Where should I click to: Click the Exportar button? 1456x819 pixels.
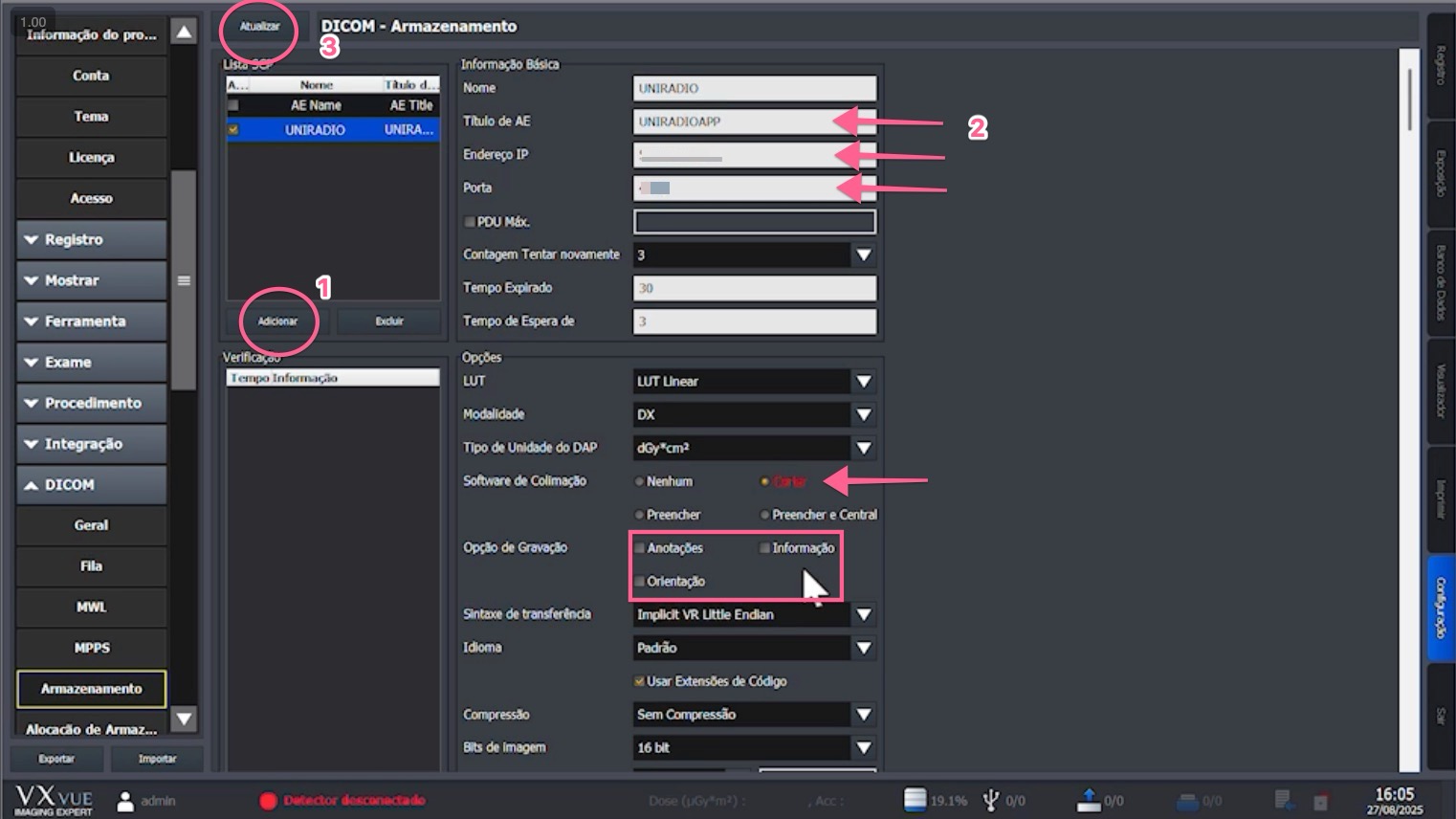[x=57, y=758]
